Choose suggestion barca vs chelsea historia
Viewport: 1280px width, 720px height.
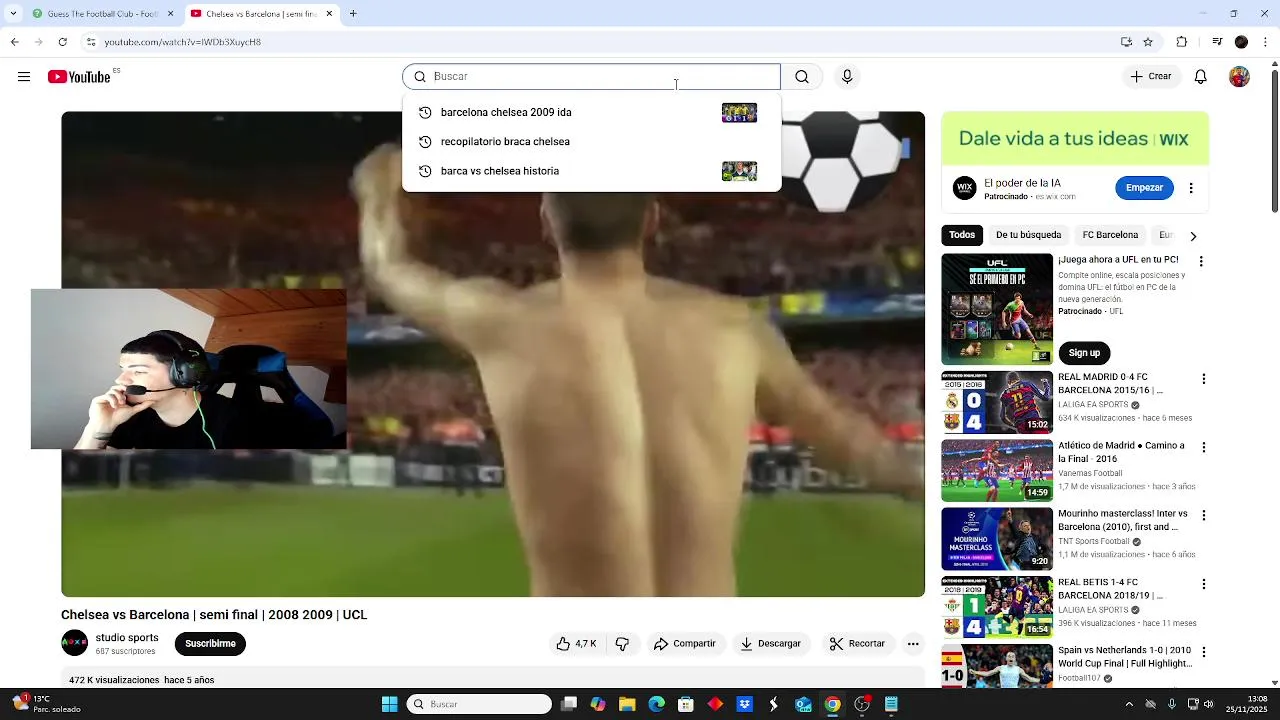click(x=591, y=171)
